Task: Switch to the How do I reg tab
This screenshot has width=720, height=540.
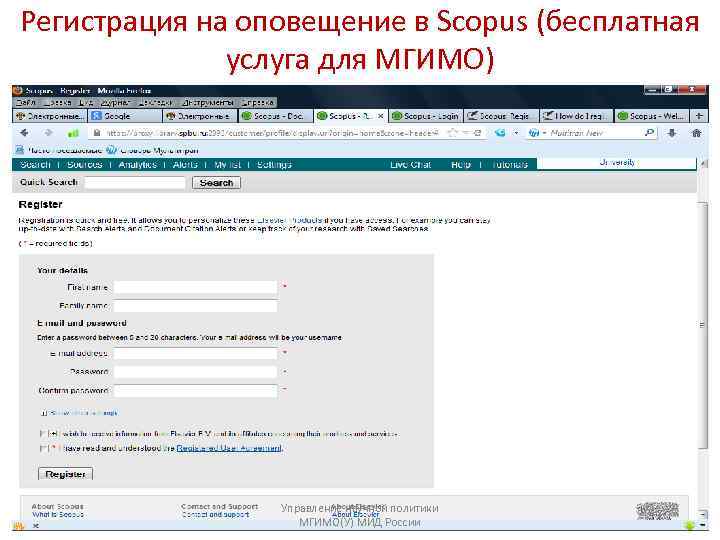Action: click(x=576, y=116)
